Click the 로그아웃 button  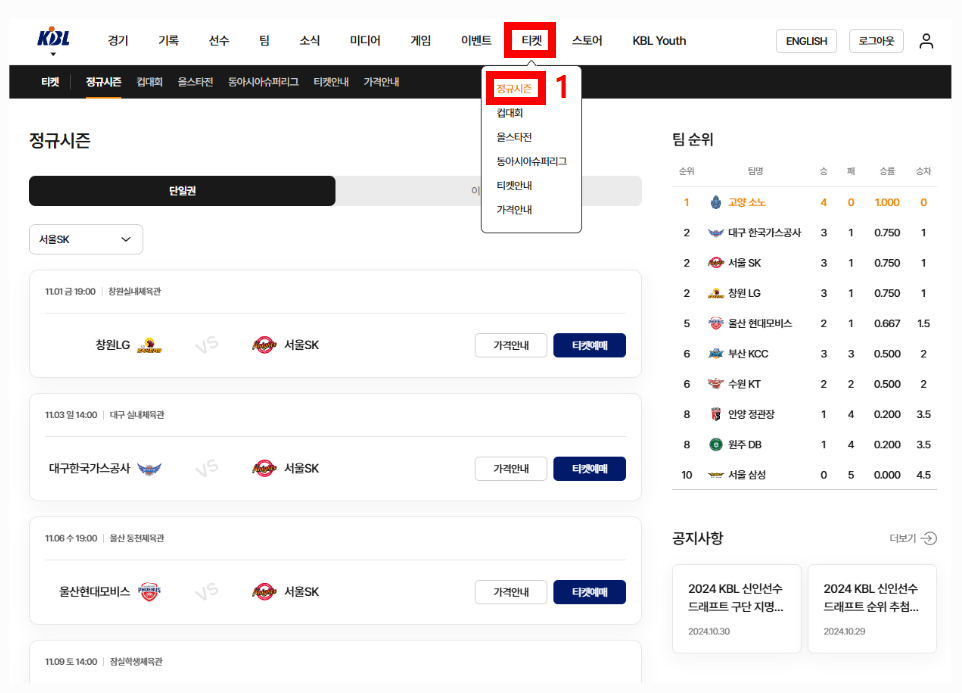[x=876, y=41]
